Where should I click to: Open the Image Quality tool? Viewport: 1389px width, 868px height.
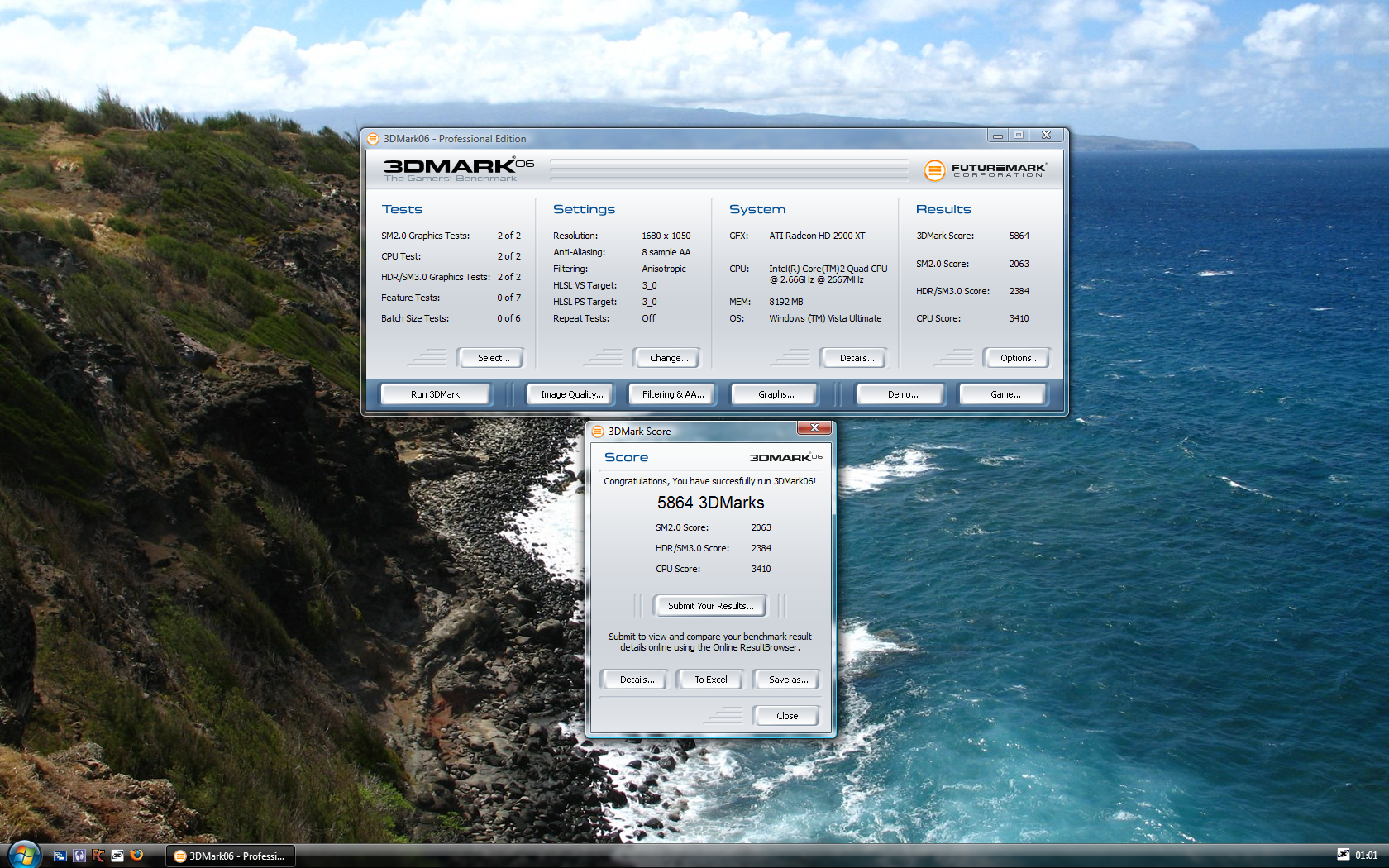571,394
